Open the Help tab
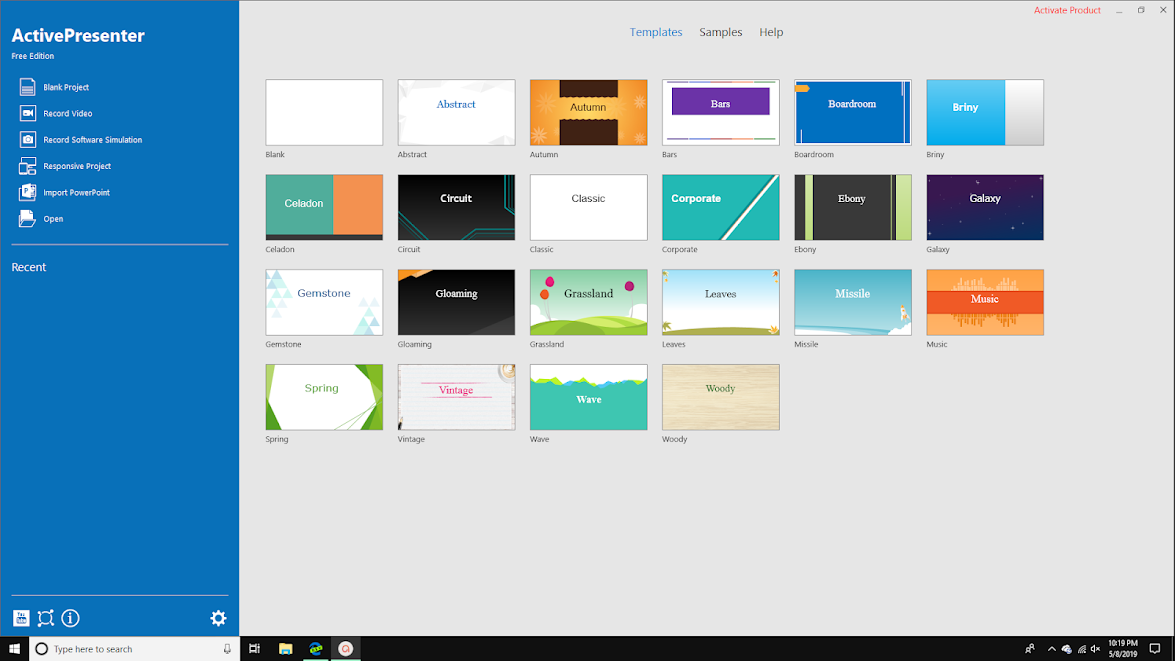 770,32
